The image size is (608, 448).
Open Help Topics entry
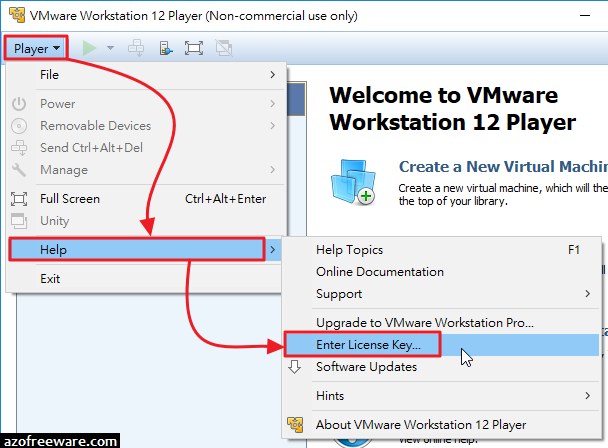click(x=442, y=250)
